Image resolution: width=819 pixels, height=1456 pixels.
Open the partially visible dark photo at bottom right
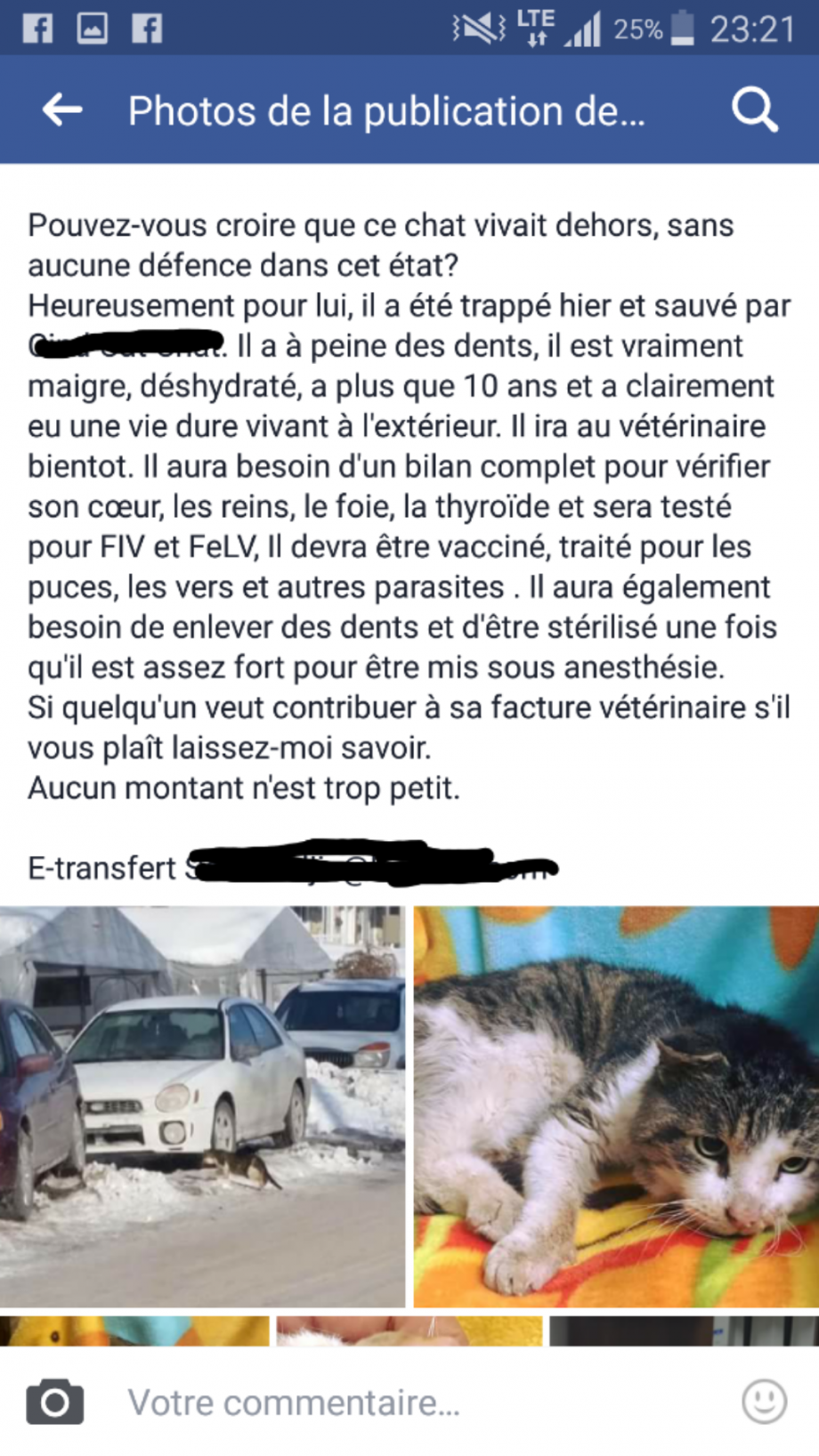tap(684, 1331)
